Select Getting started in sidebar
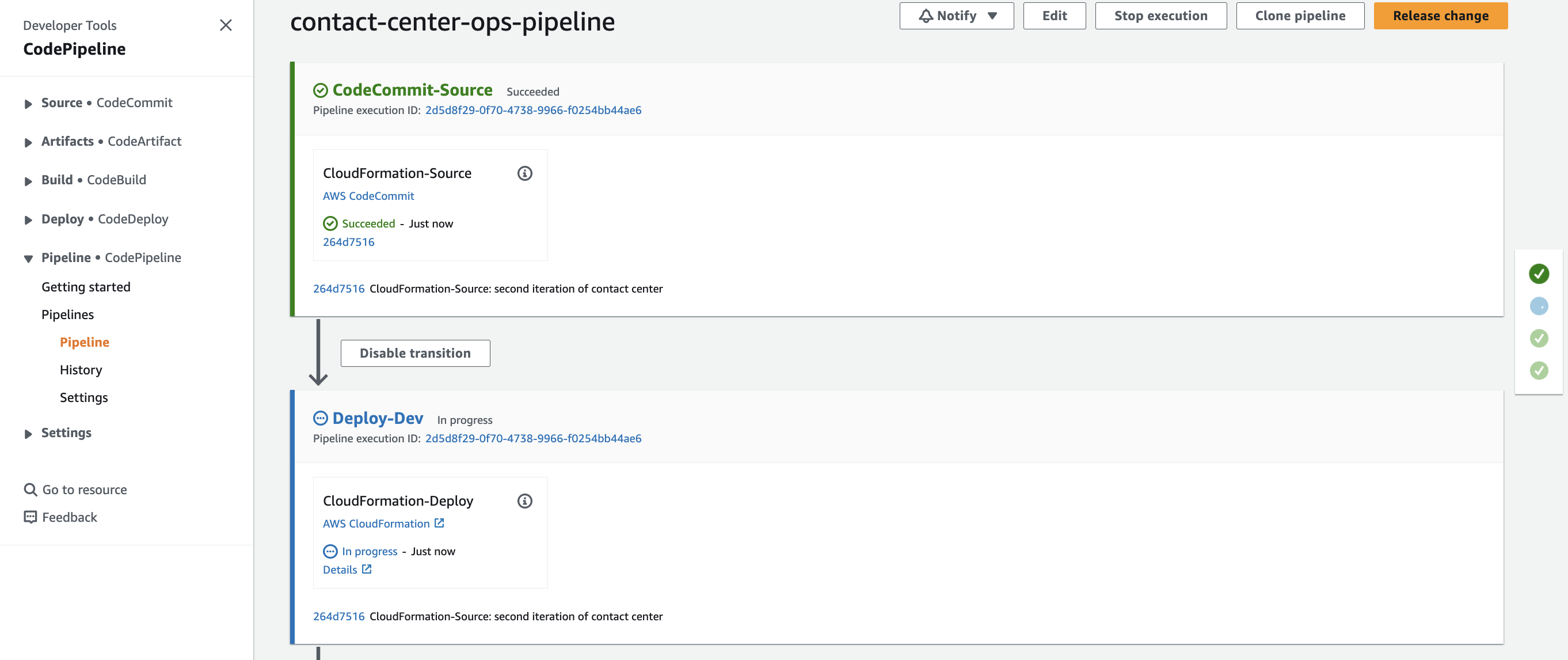Viewport: 1568px width, 660px height. click(x=86, y=287)
